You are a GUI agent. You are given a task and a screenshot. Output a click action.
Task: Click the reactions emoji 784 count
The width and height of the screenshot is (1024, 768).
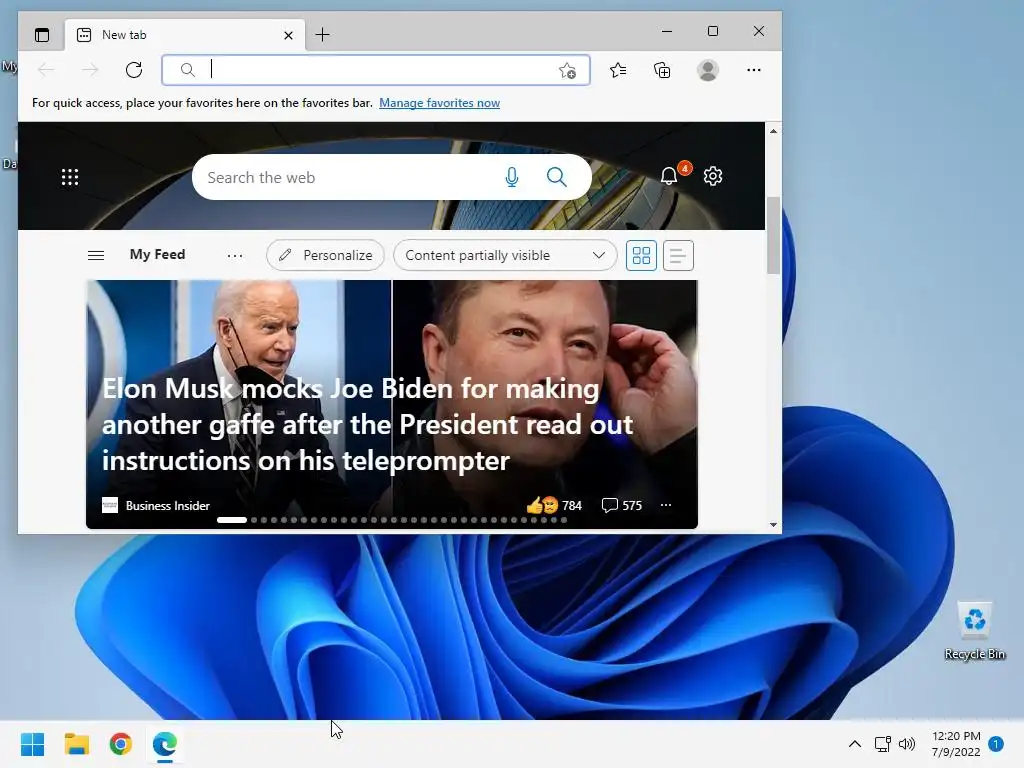coord(554,505)
